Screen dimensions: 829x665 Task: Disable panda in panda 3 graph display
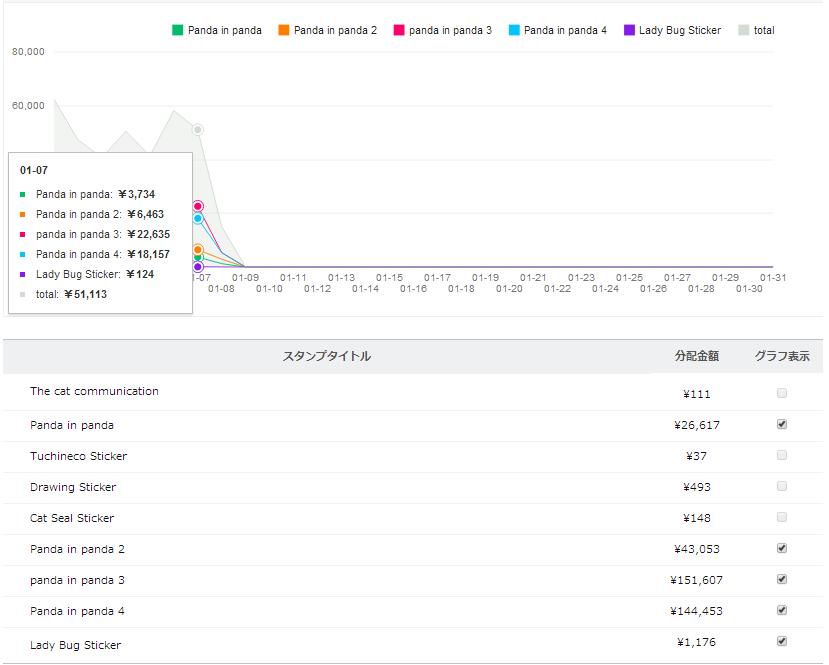pyautogui.click(x=782, y=579)
